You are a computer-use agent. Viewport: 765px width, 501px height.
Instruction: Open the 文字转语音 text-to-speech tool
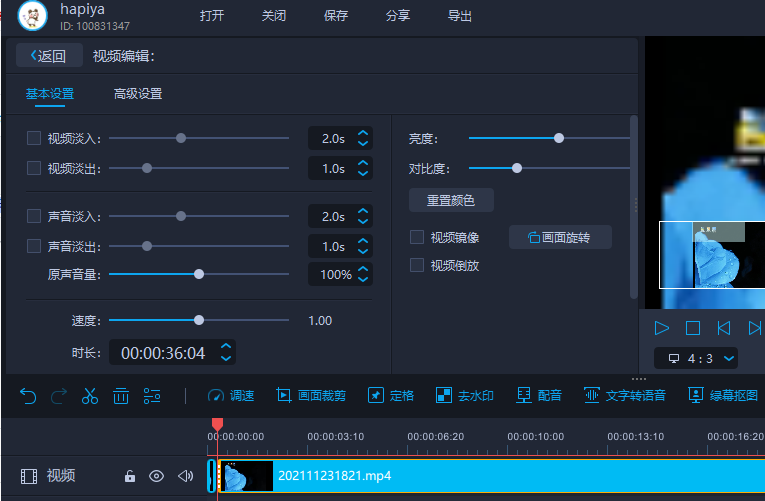624,396
